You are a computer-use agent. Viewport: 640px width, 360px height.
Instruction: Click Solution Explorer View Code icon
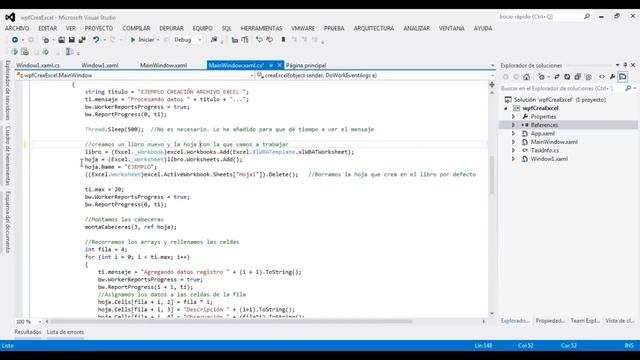[x=602, y=77]
